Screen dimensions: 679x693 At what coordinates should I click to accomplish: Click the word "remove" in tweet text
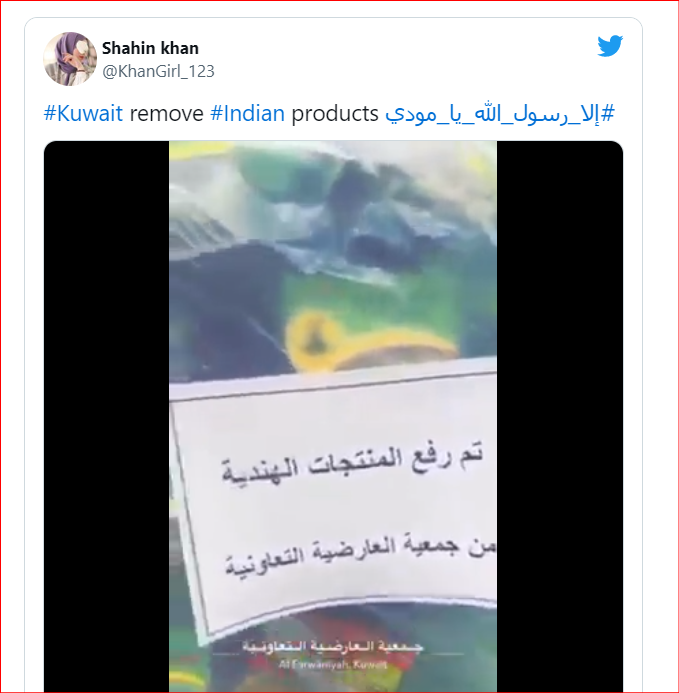coord(166,114)
